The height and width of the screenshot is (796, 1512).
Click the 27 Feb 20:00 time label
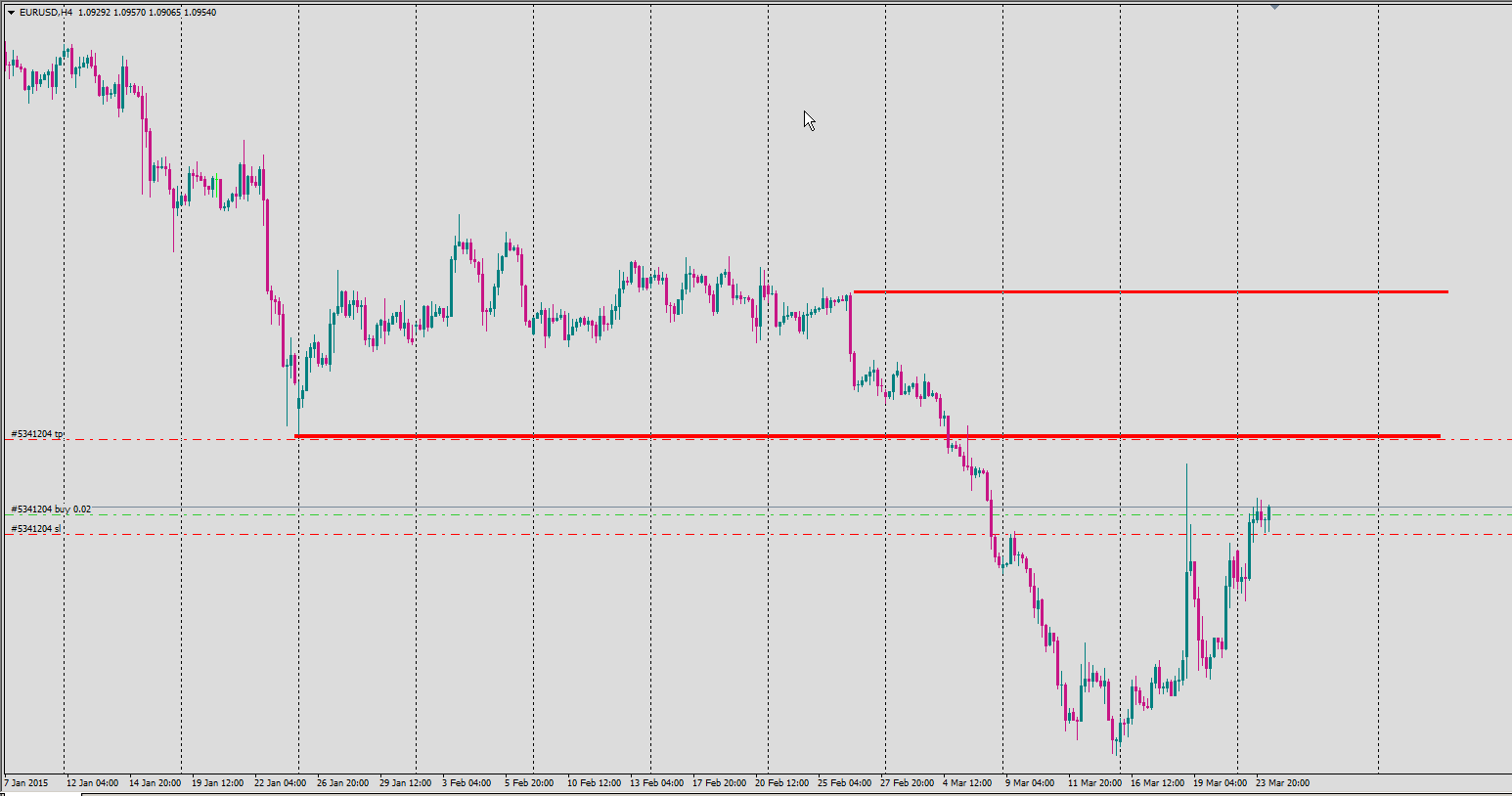pyautogui.click(x=907, y=782)
